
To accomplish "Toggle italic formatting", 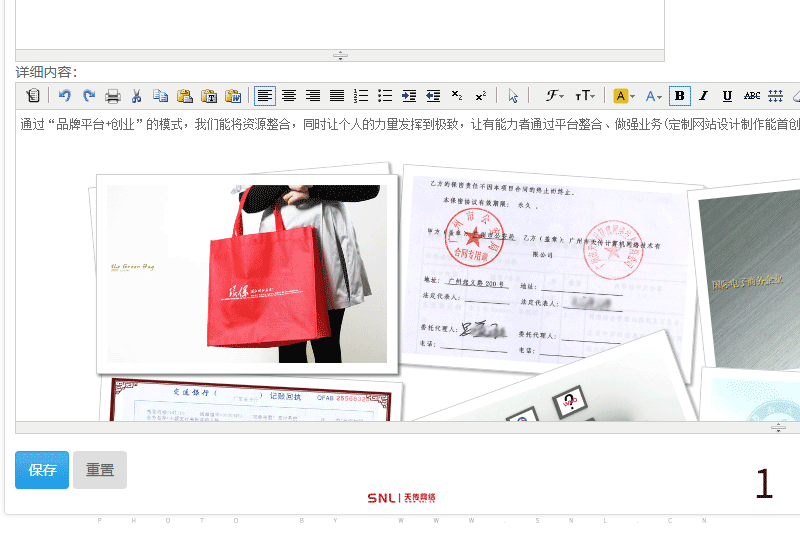I will pyautogui.click(x=703, y=96).
